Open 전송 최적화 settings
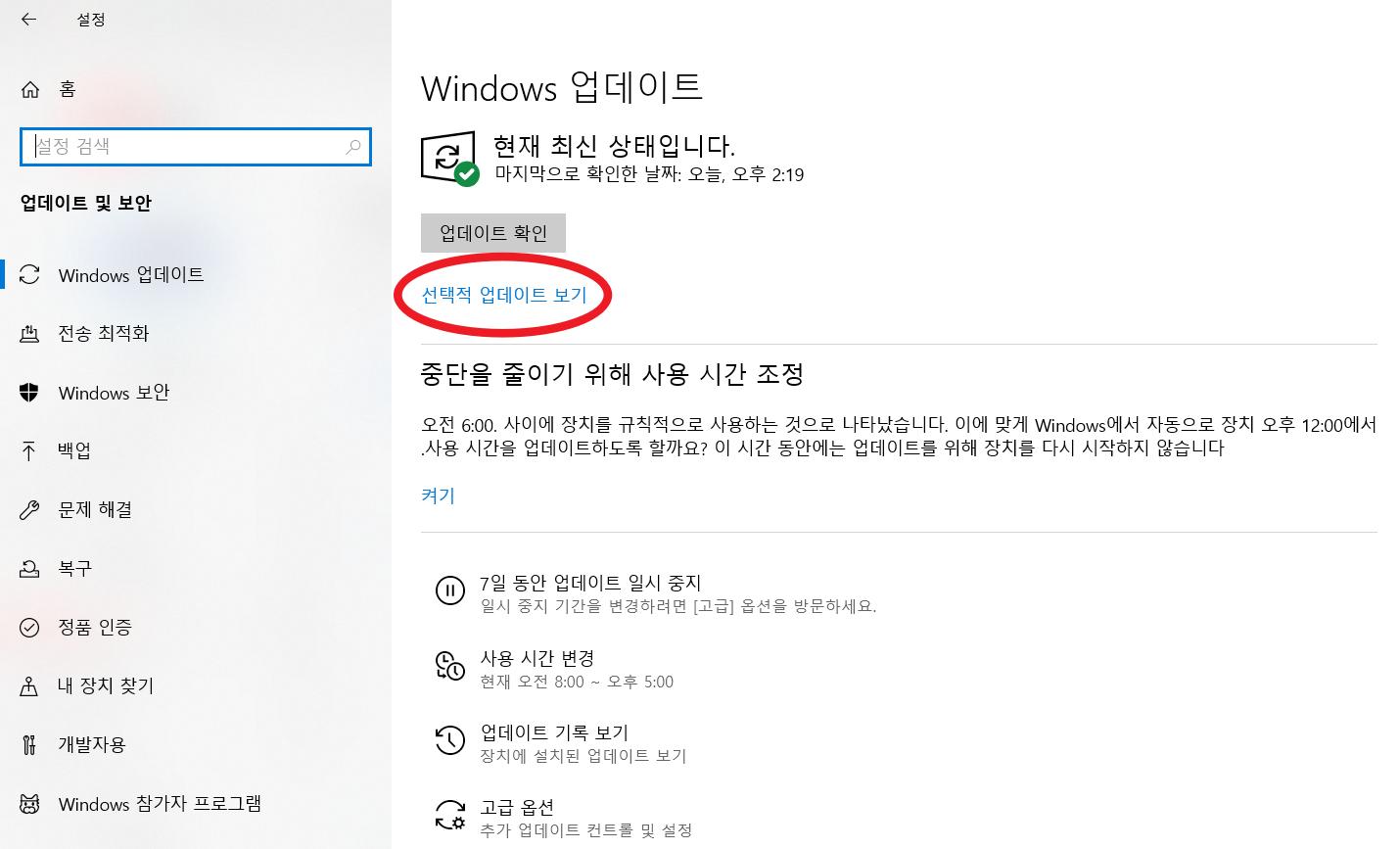Image resolution: width=1400 pixels, height=849 pixels. [x=104, y=334]
